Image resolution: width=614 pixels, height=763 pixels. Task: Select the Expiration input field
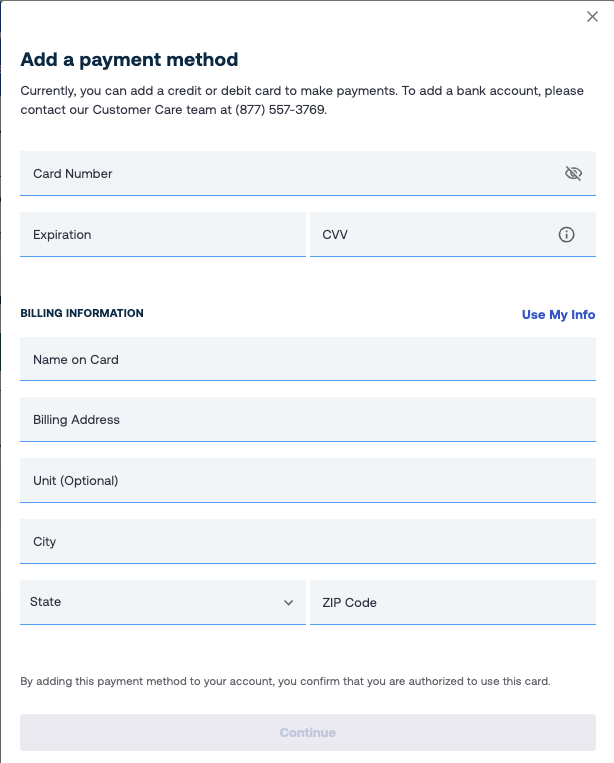[162, 235]
